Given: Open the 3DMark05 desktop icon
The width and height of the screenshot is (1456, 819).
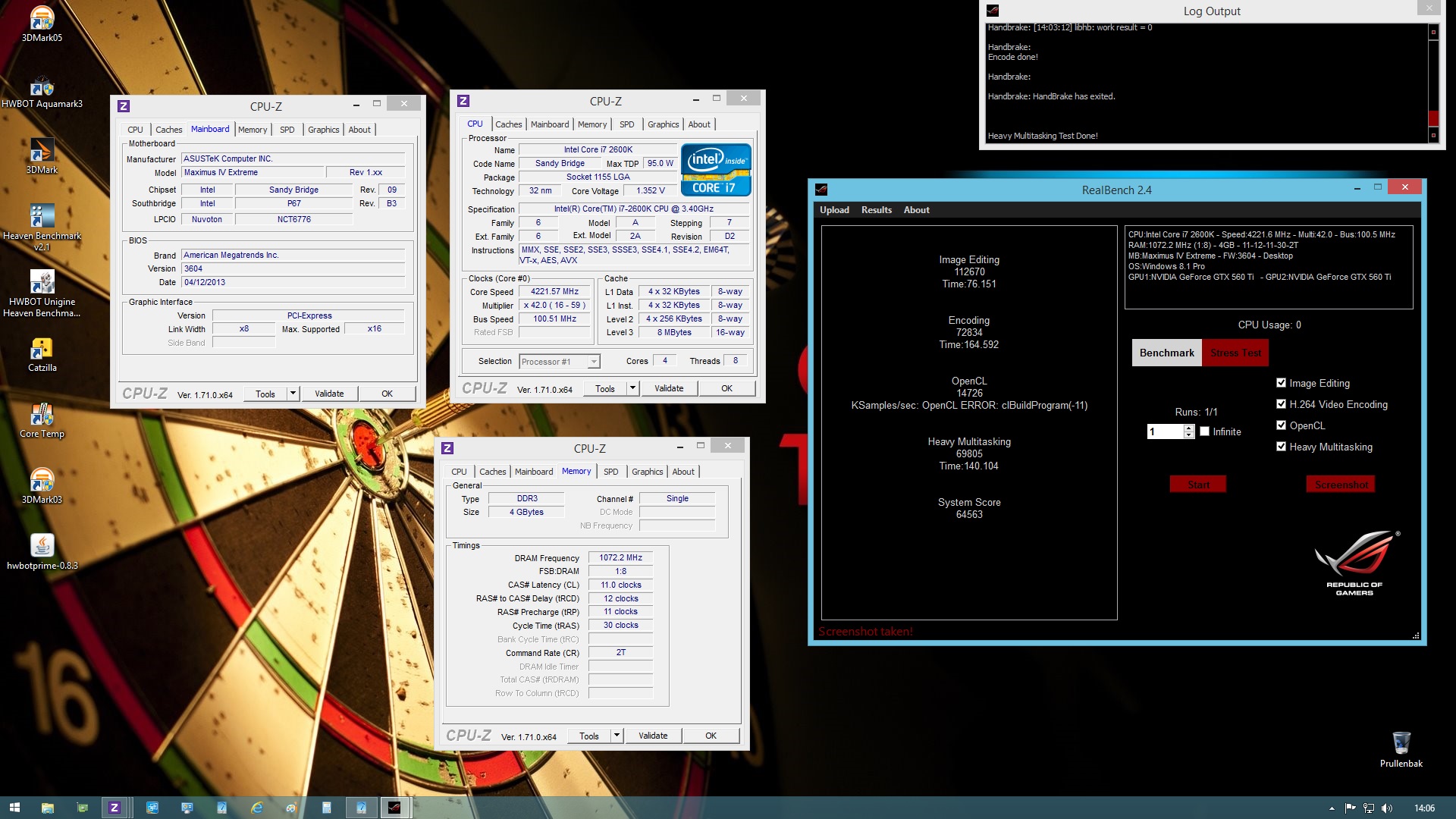Looking at the screenshot, I should pyautogui.click(x=42, y=24).
